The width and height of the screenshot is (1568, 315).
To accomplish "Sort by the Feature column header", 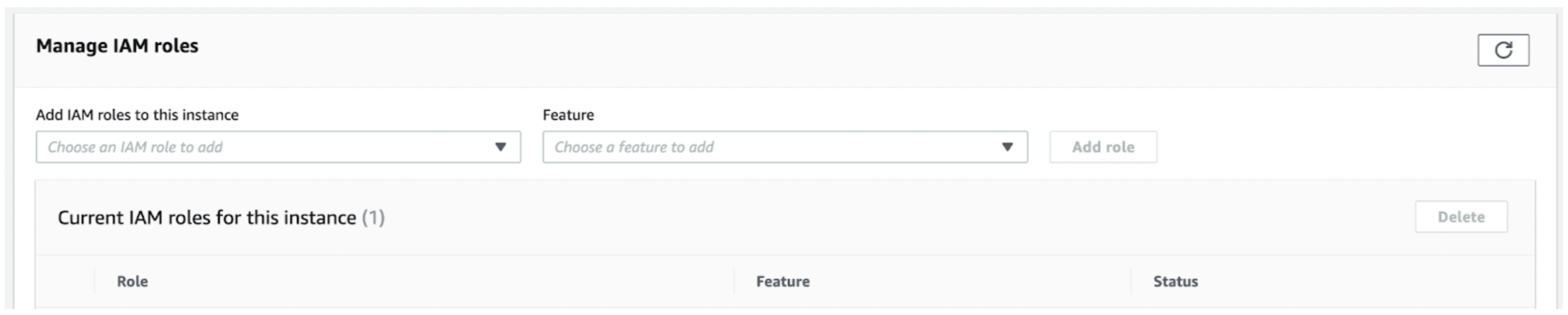I will point(783,281).
